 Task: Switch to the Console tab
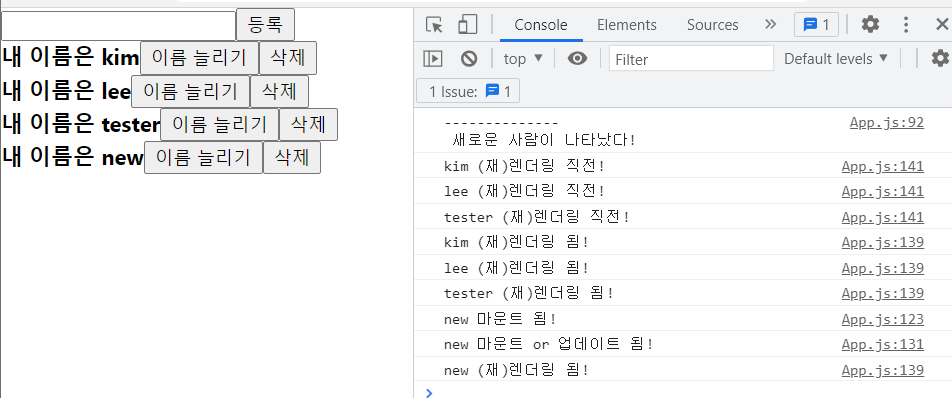[x=541, y=25]
